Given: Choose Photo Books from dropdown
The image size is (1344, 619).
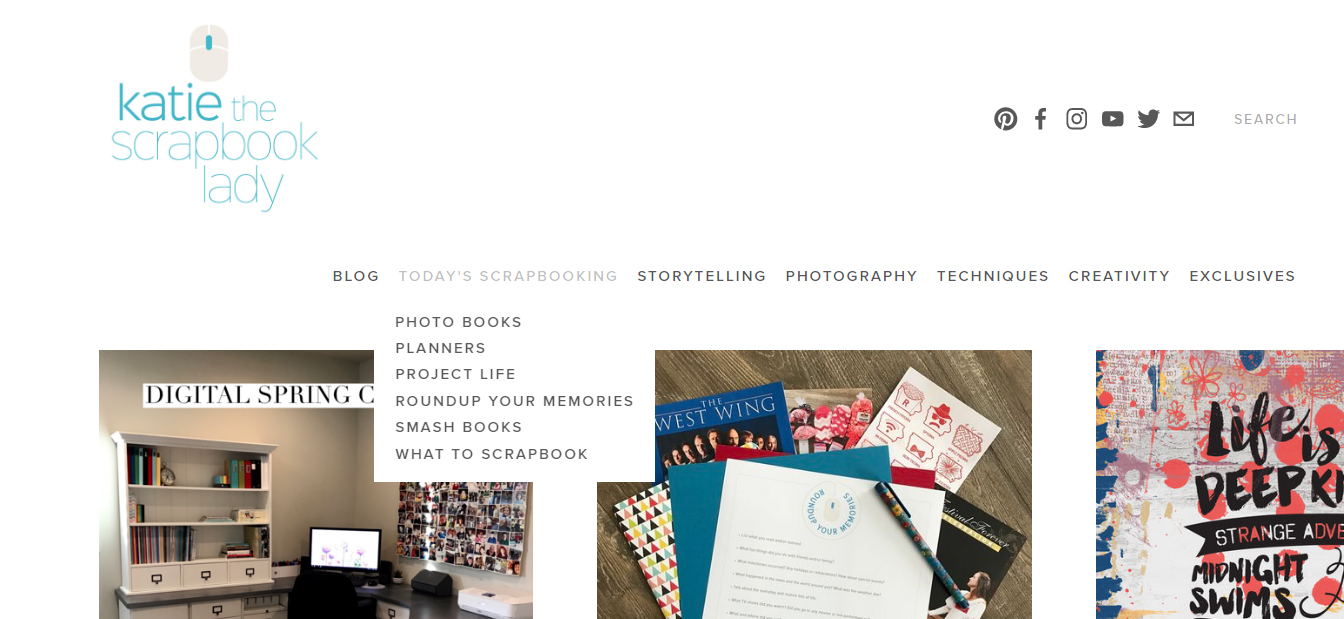Looking at the screenshot, I should [459, 322].
